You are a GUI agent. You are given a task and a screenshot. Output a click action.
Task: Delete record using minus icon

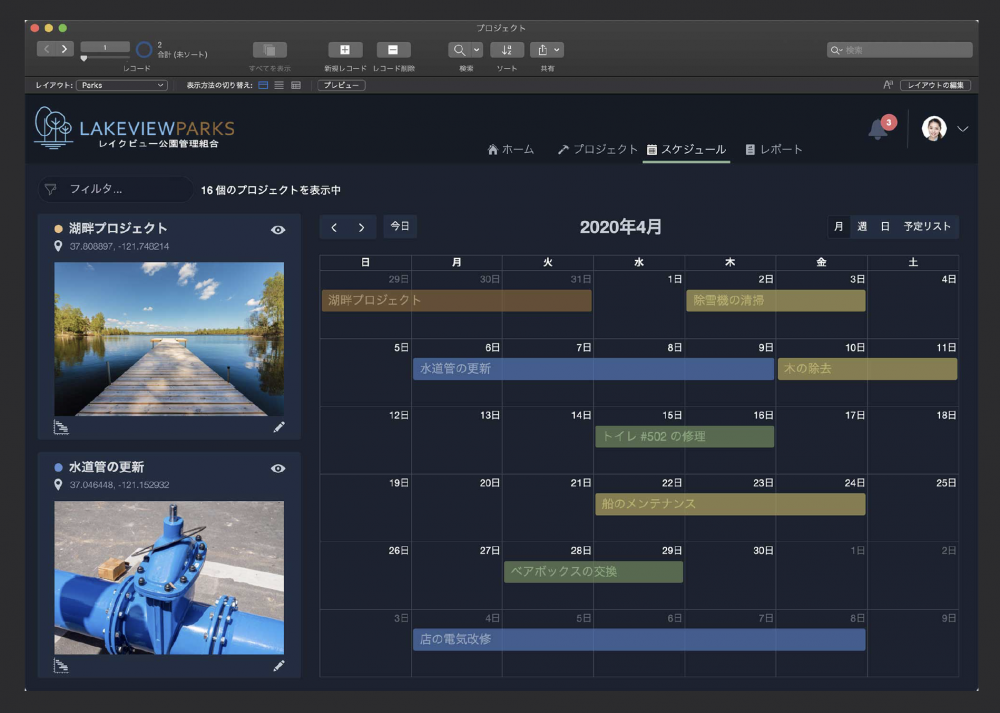393,50
